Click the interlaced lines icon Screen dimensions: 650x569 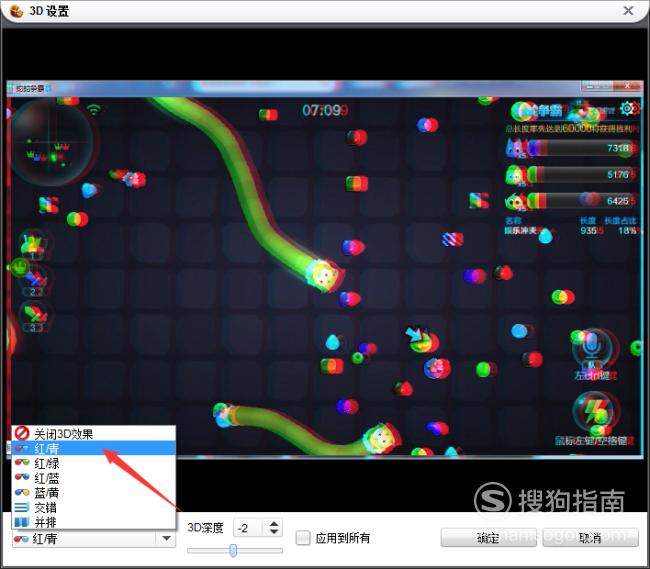click(22, 507)
